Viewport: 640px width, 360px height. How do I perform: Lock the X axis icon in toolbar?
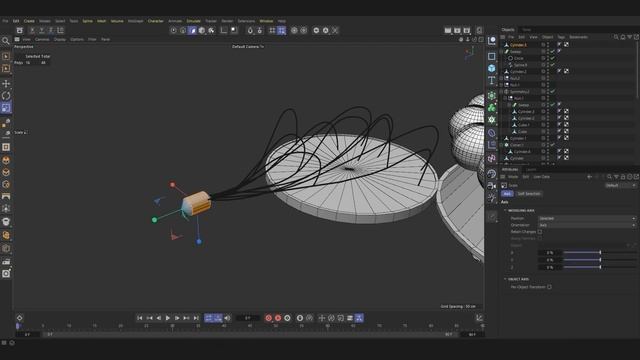pos(32,30)
